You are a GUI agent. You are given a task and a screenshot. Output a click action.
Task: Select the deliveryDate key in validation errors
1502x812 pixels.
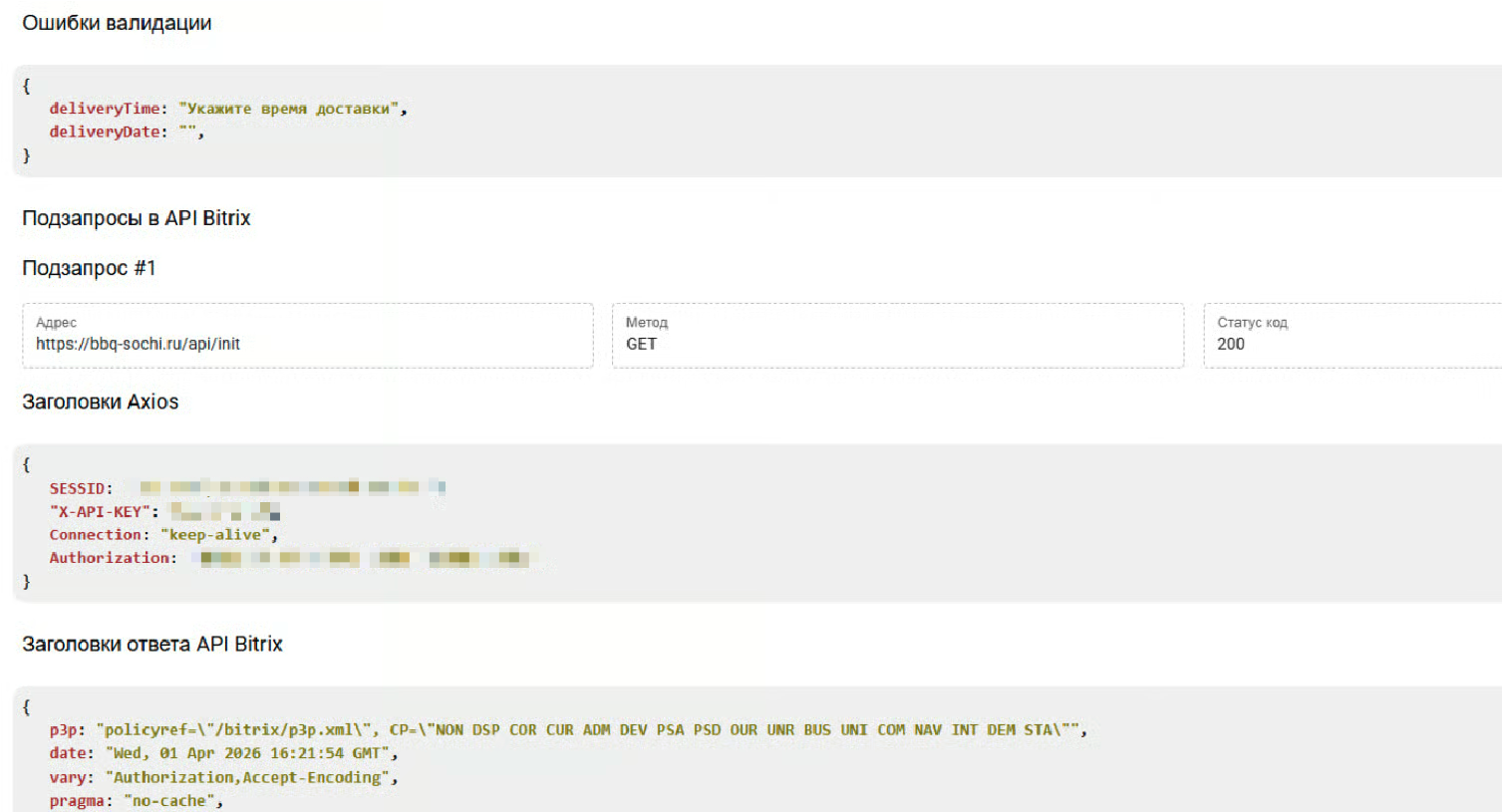[104, 132]
